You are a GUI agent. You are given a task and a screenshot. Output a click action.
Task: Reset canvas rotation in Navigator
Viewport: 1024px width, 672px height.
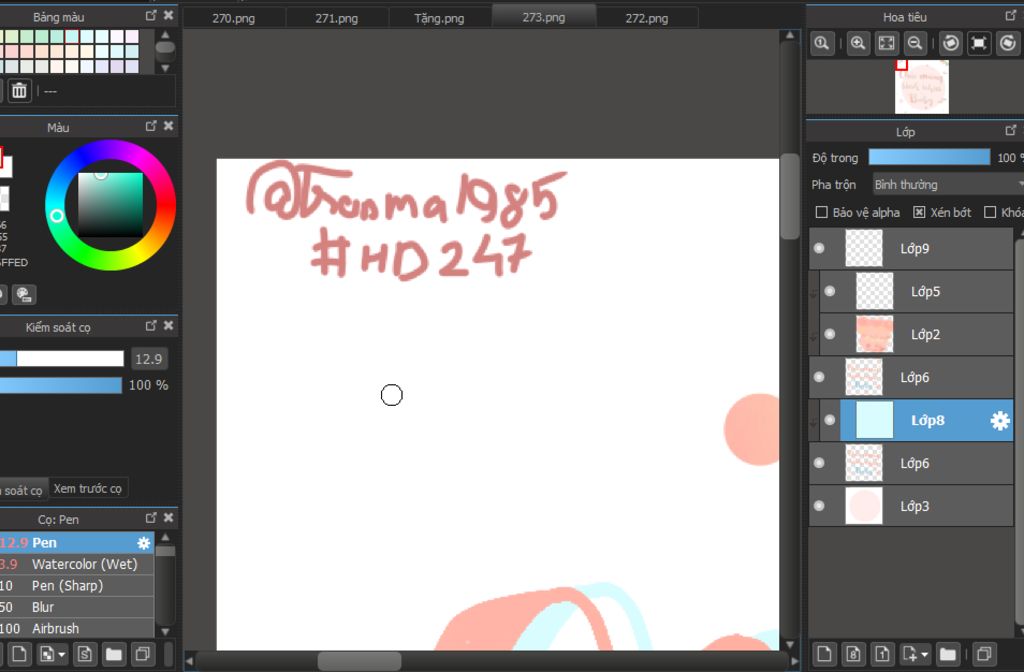pyautogui.click(x=979, y=44)
